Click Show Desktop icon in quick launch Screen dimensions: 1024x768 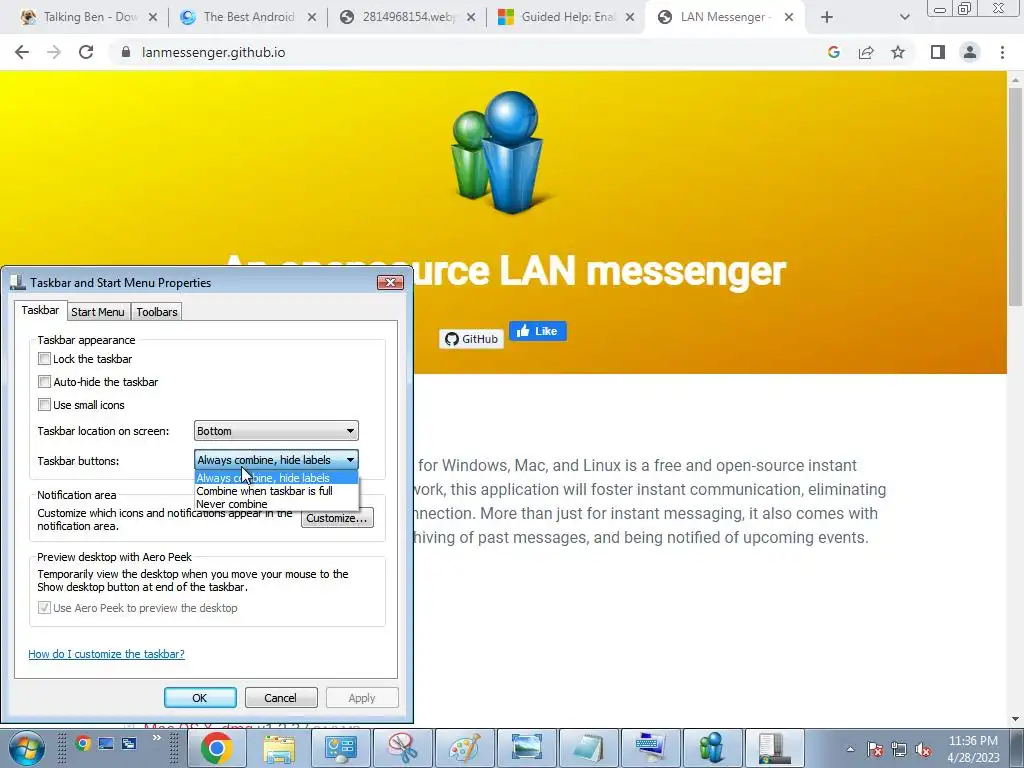106,743
